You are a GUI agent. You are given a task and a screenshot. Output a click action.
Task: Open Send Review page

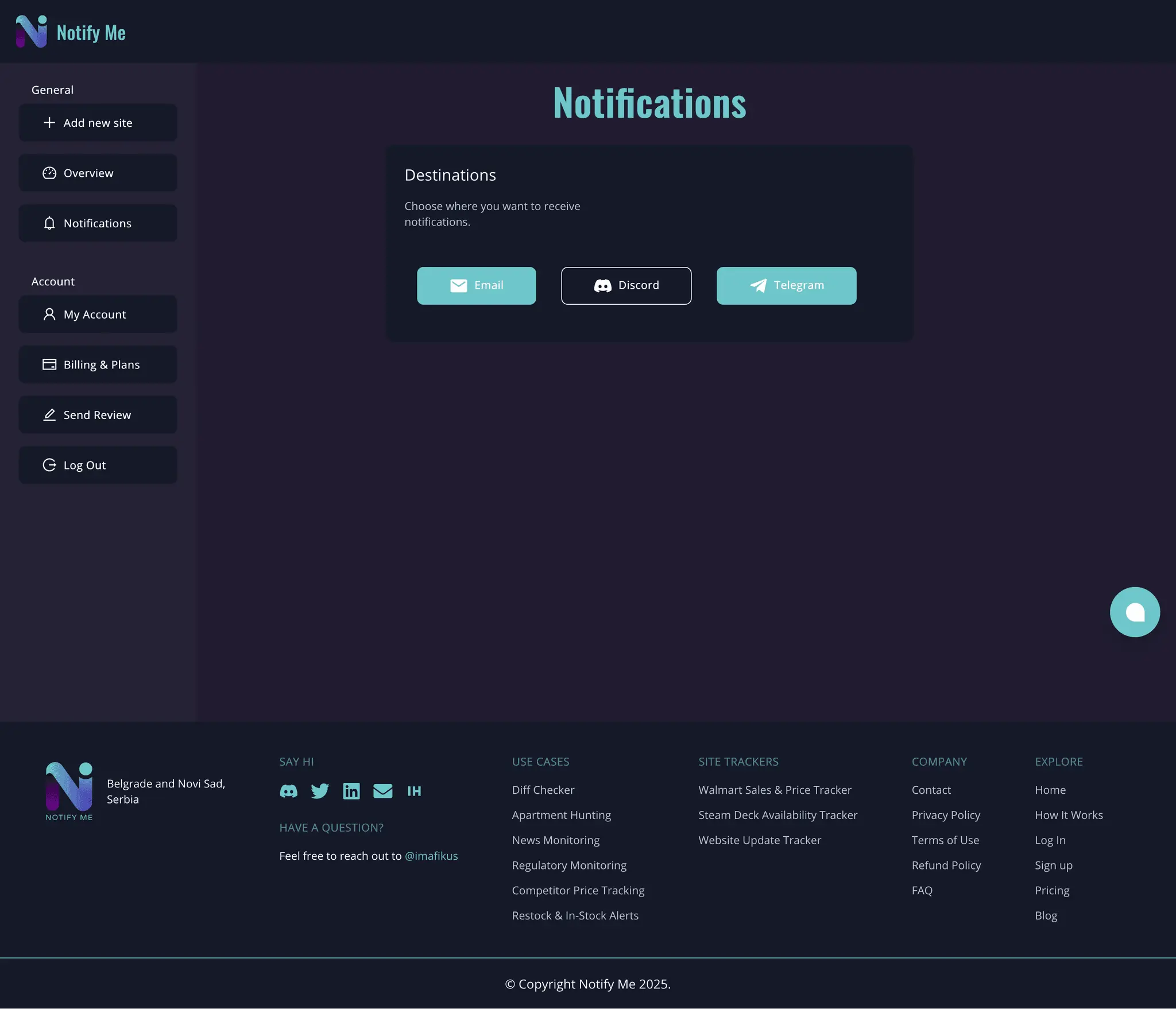[x=98, y=415]
